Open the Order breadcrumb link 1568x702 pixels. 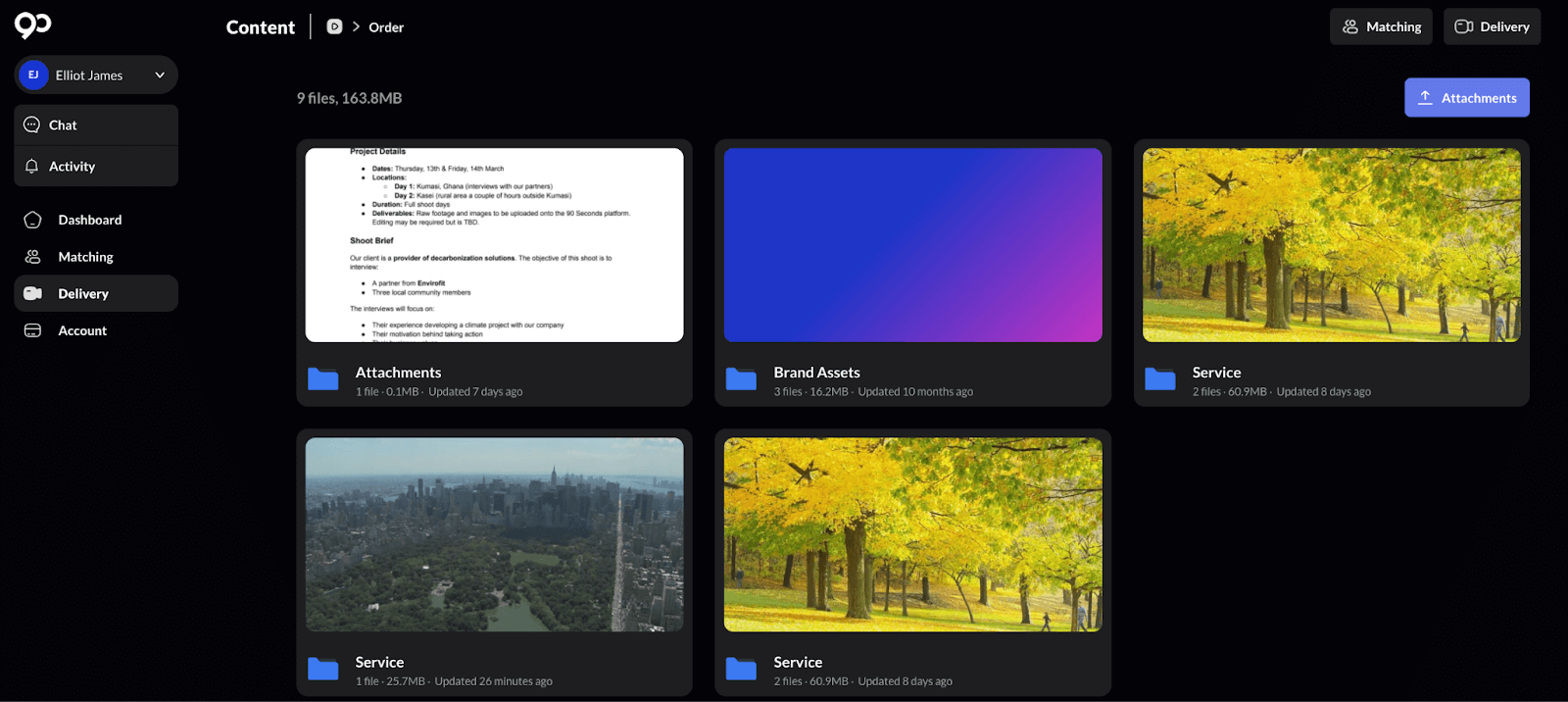(386, 27)
